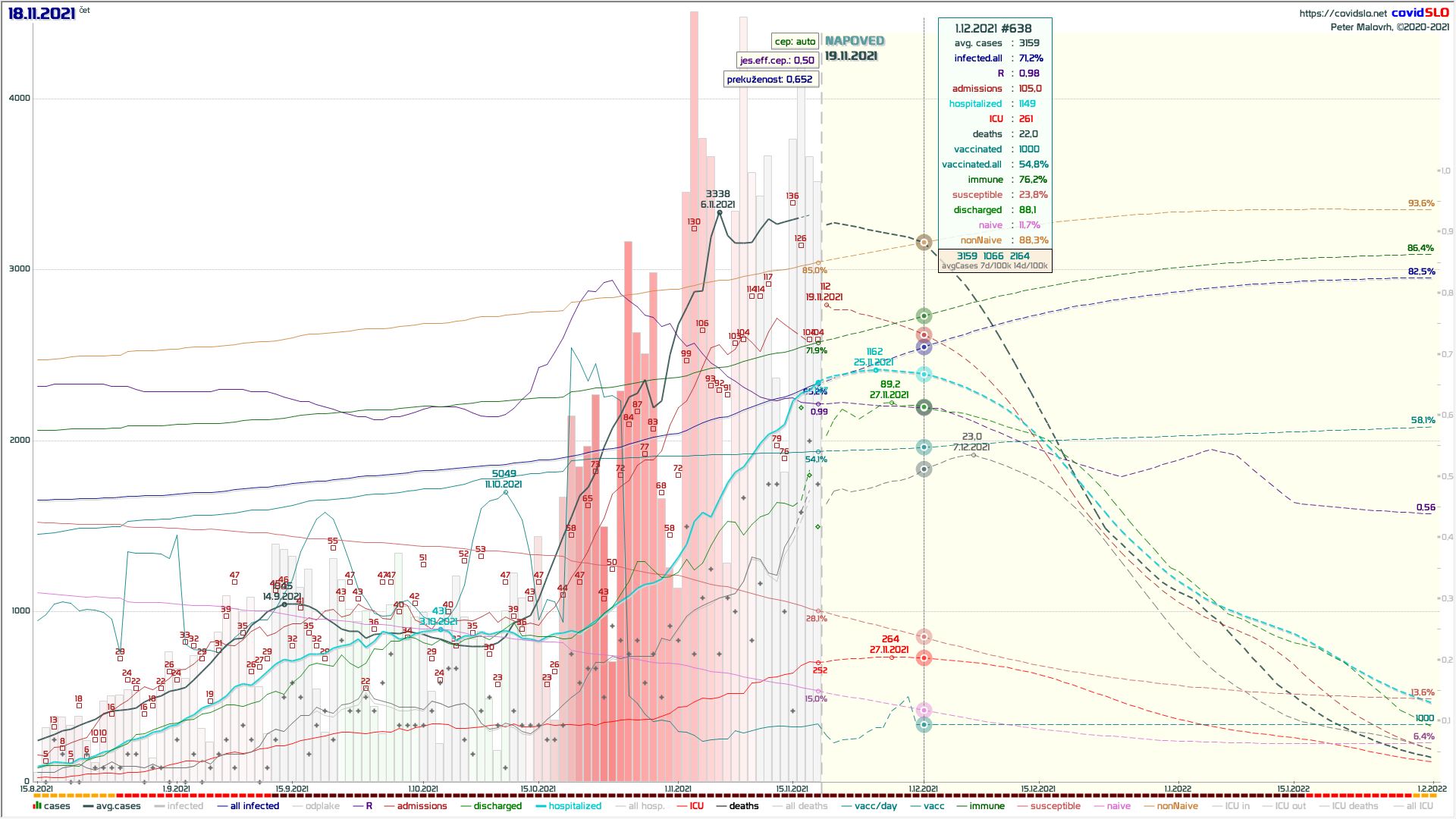Click the 18.11.2021 date title

tap(42, 14)
